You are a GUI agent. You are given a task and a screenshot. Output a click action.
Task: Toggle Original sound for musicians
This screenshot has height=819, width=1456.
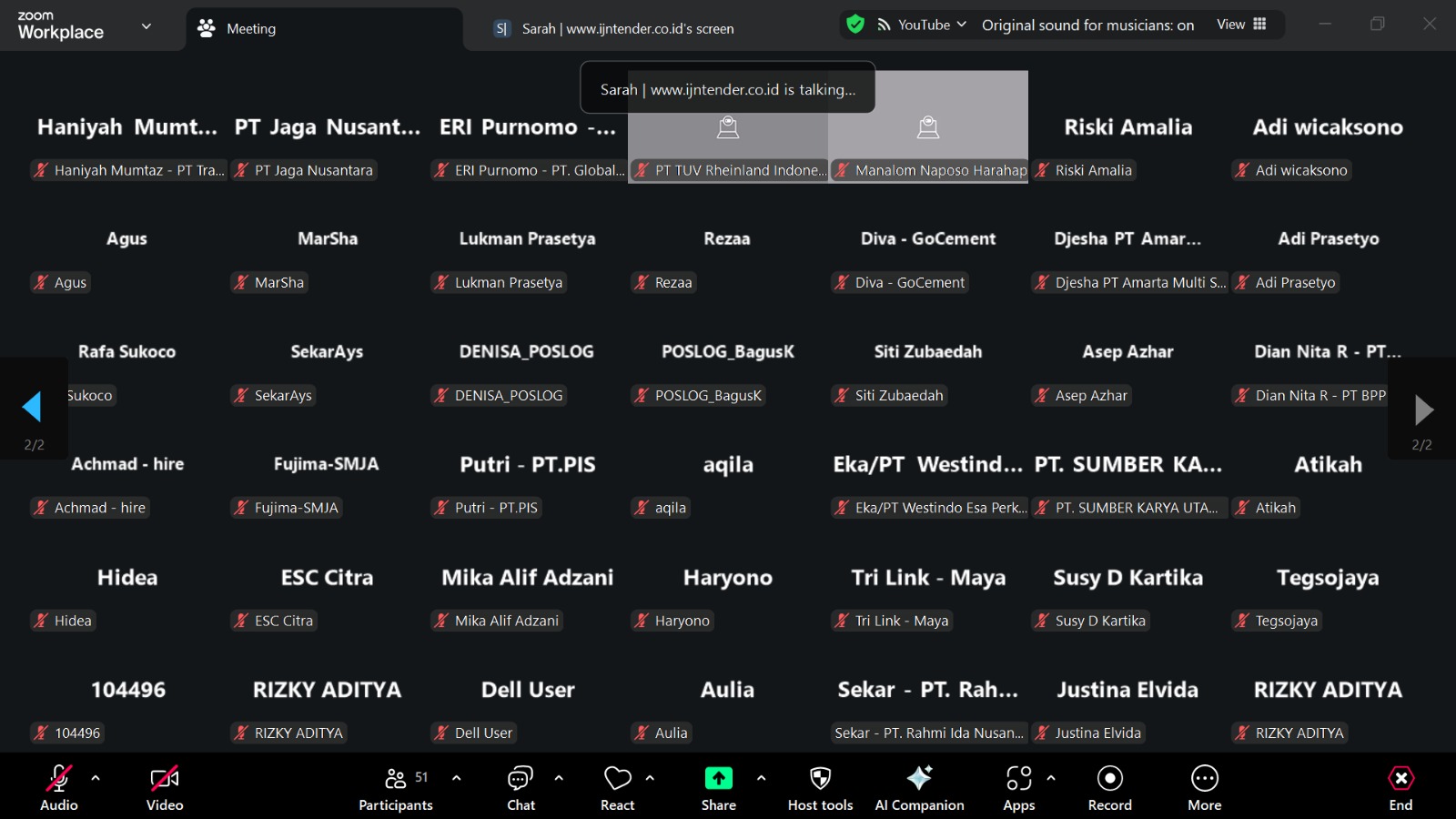tap(1087, 25)
